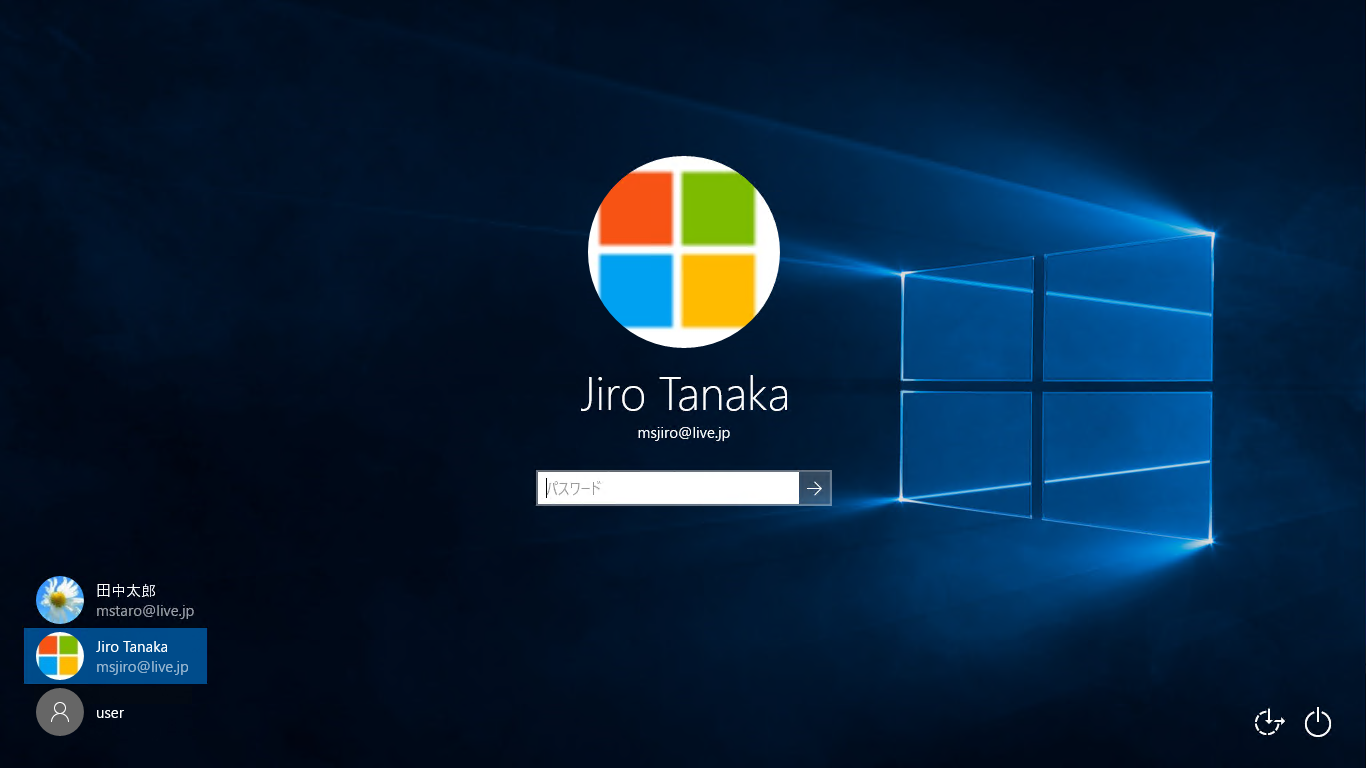Click the user label next to the grey avatar

pyautogui.click(x=108, y=712)
